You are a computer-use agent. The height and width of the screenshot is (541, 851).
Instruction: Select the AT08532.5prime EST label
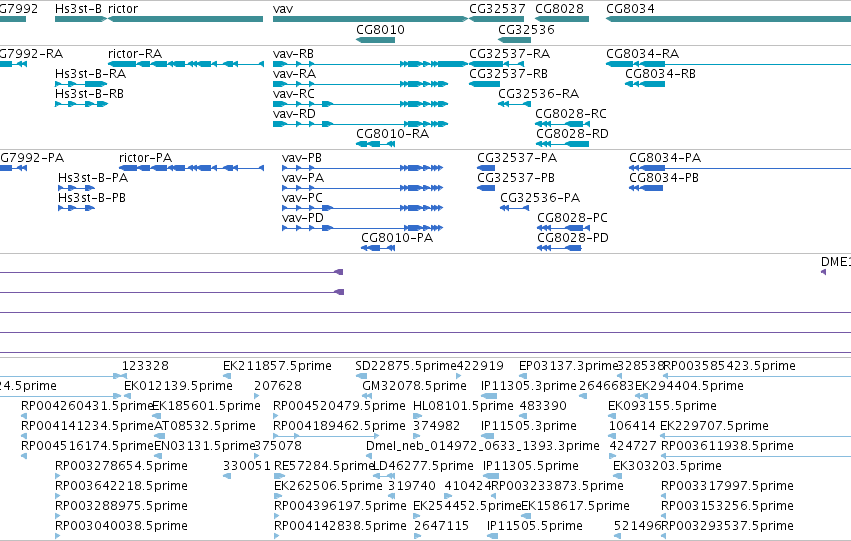tap(205, 427)
